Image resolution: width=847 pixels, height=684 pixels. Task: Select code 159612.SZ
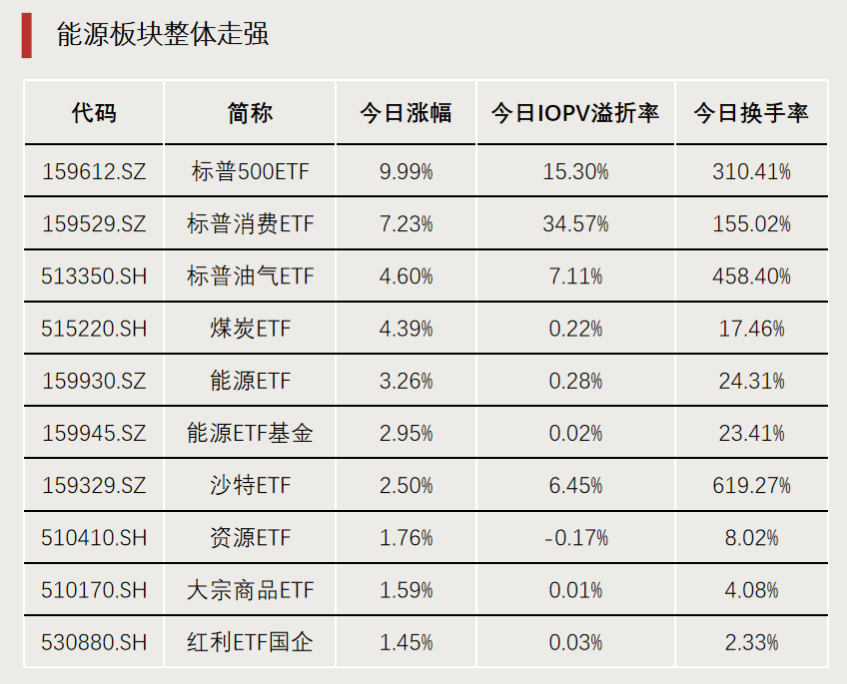coord(94,172)
